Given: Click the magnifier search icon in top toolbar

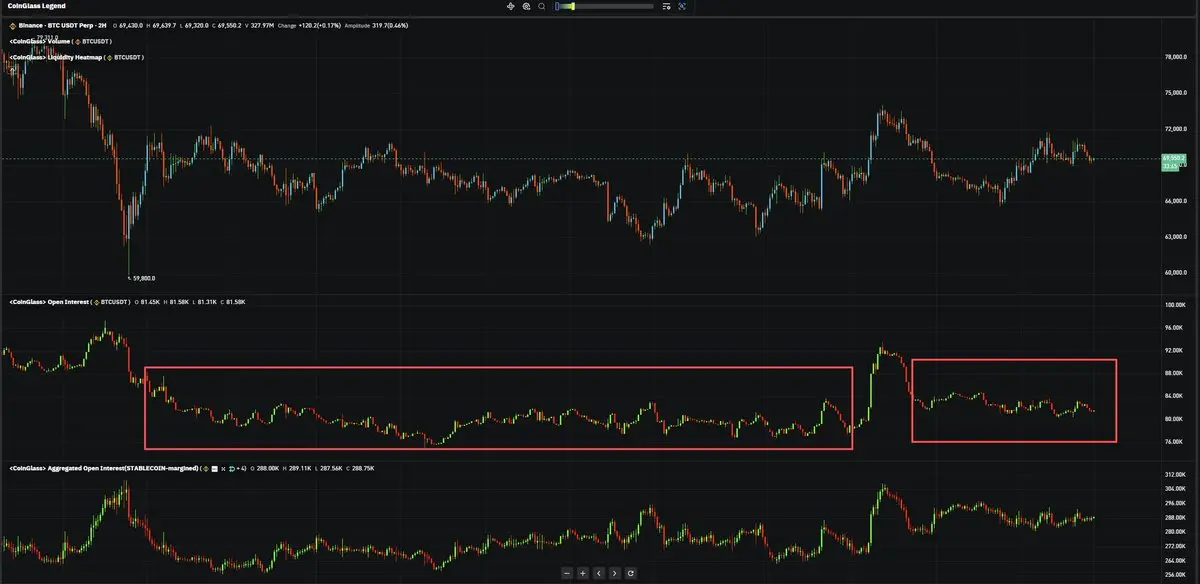Looking at the screenshot, I should [542, 6].
